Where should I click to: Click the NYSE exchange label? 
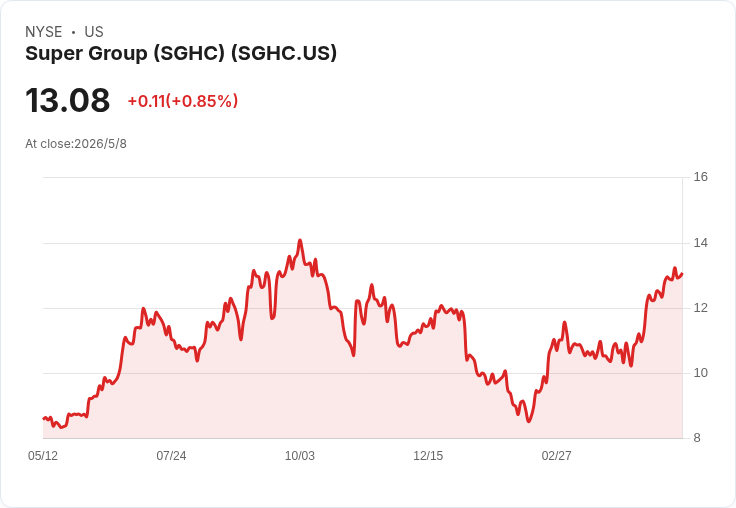(44, 32)
